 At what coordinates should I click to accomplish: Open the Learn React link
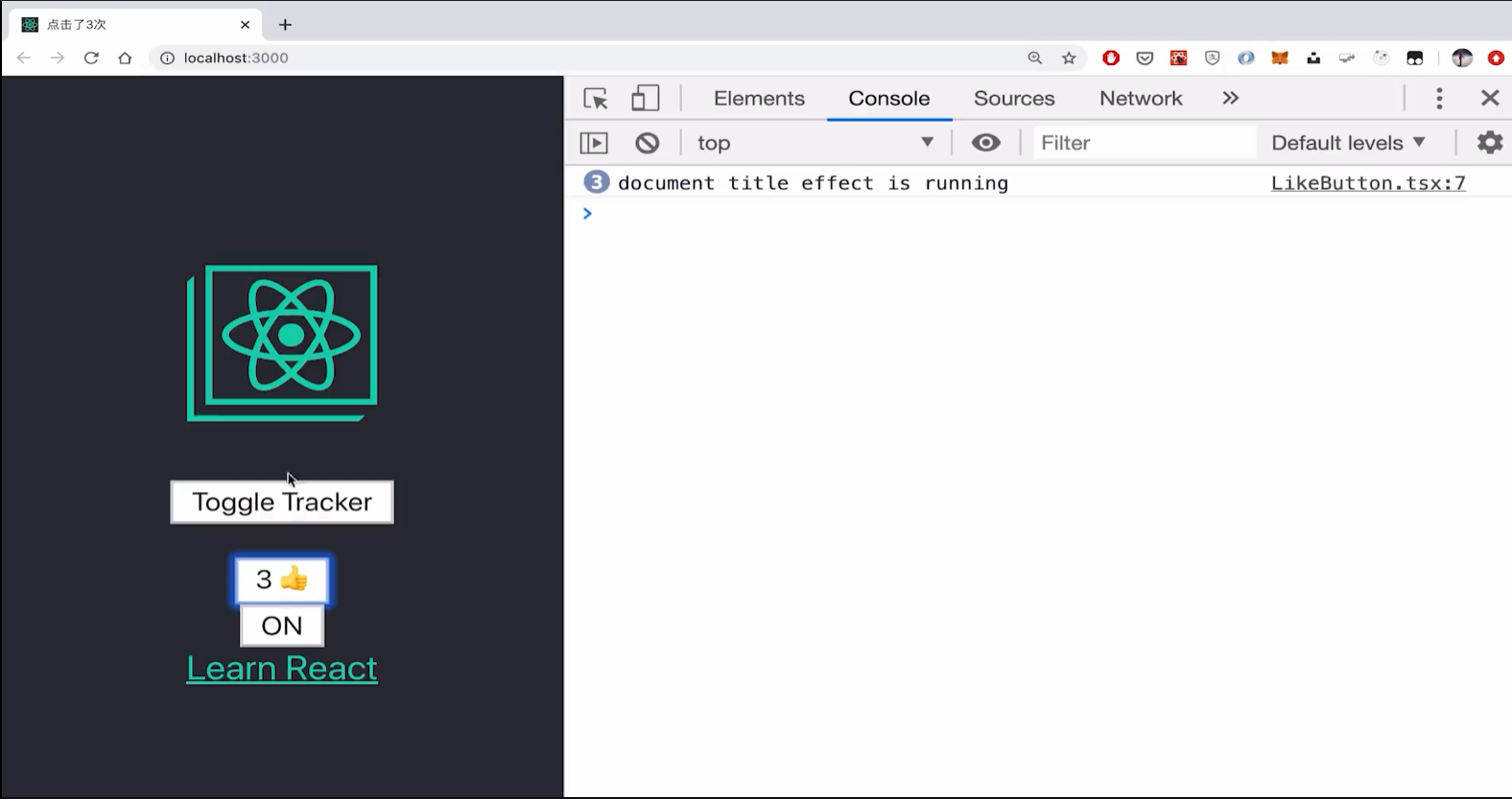[282, 669]
